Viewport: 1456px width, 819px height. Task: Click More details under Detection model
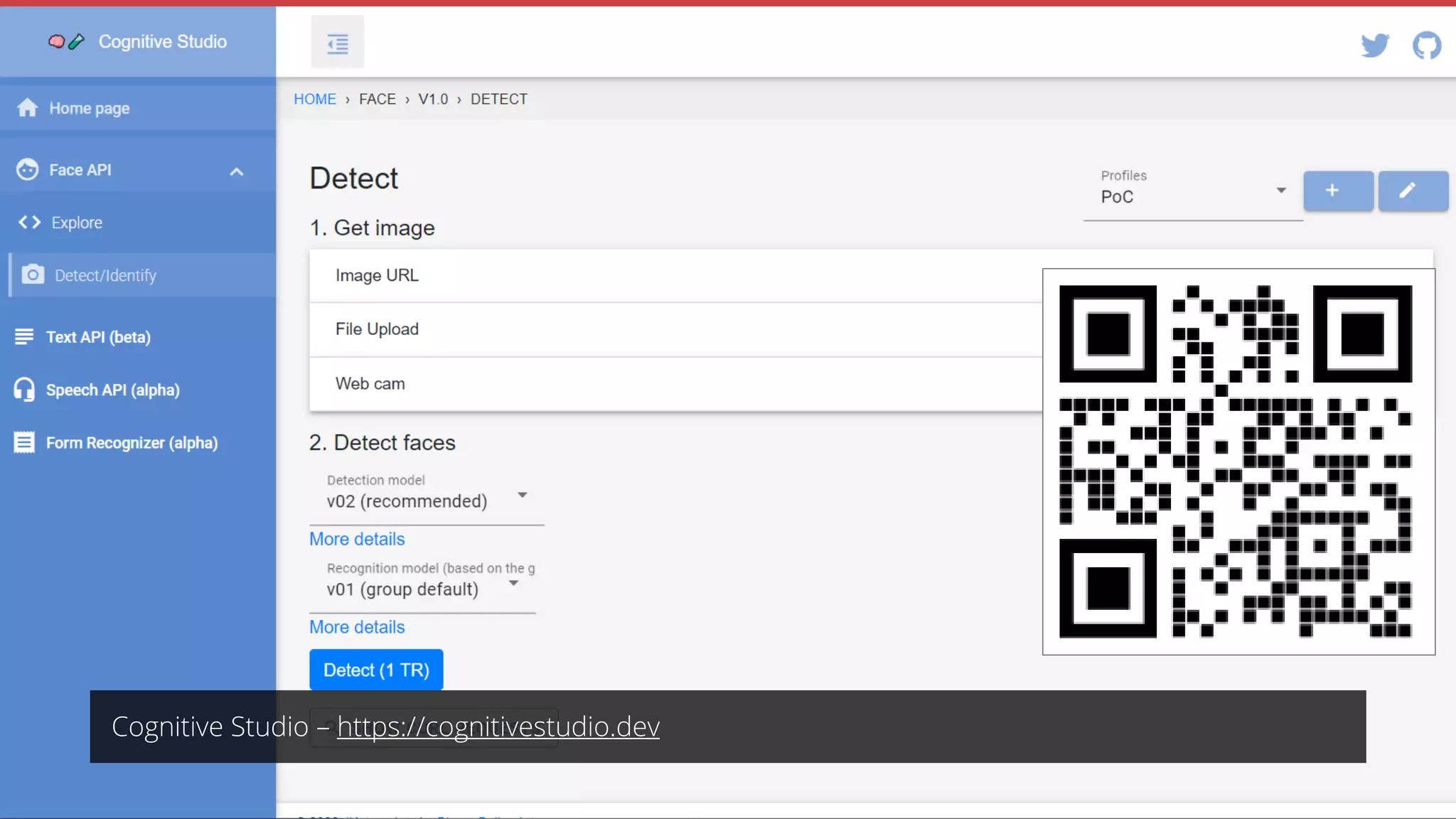tap(357, 539)
